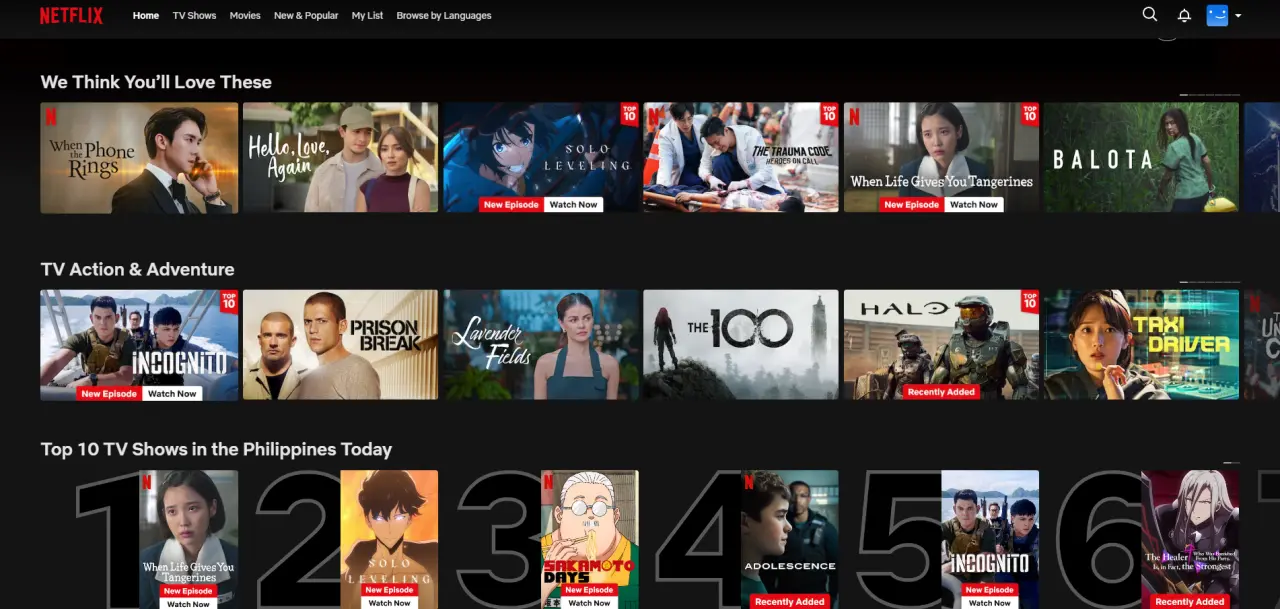Click the Netflix N logo on When the Phone Rings

click(51, 117)
